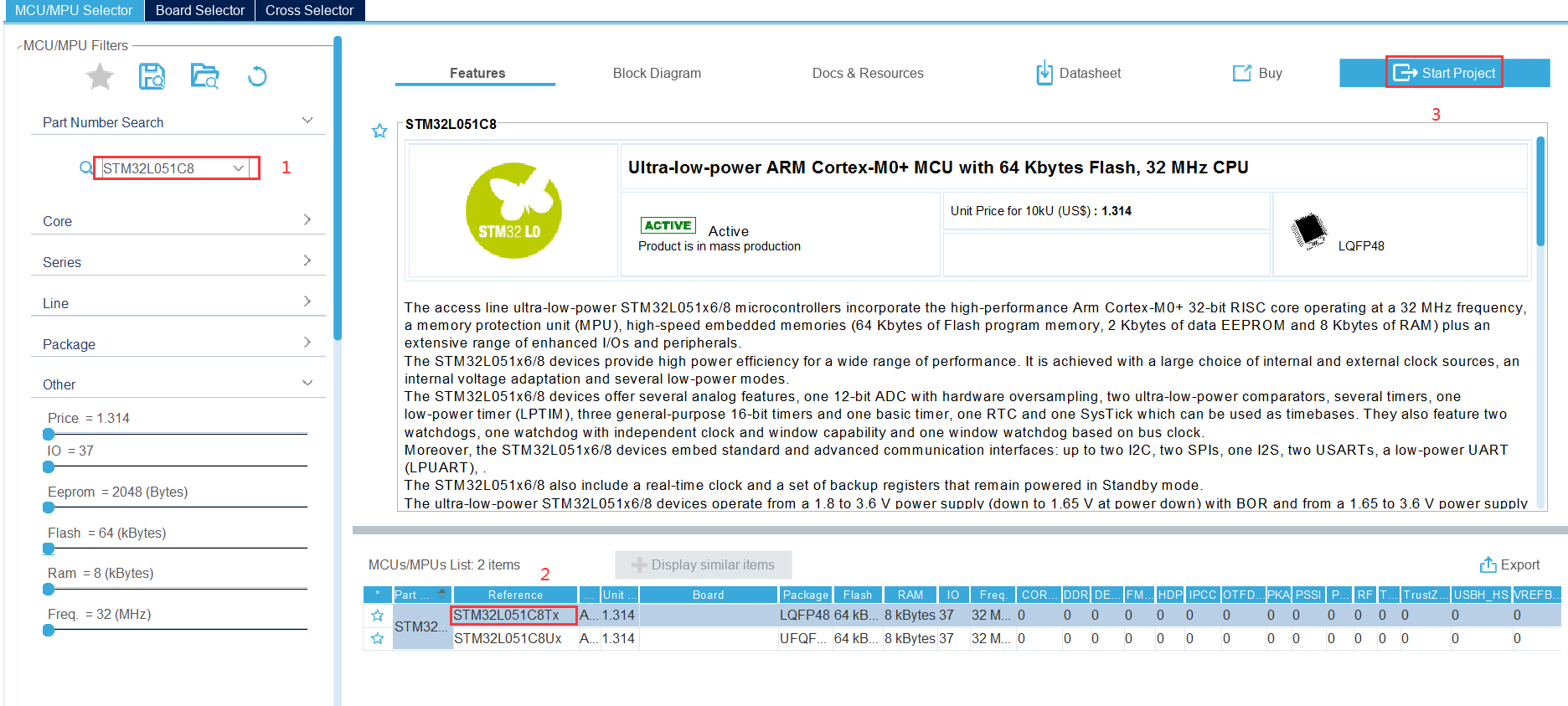Click the UFQF... package cell
The height and width of the screenshot is (706, 1568).
[x=805, y=638]
